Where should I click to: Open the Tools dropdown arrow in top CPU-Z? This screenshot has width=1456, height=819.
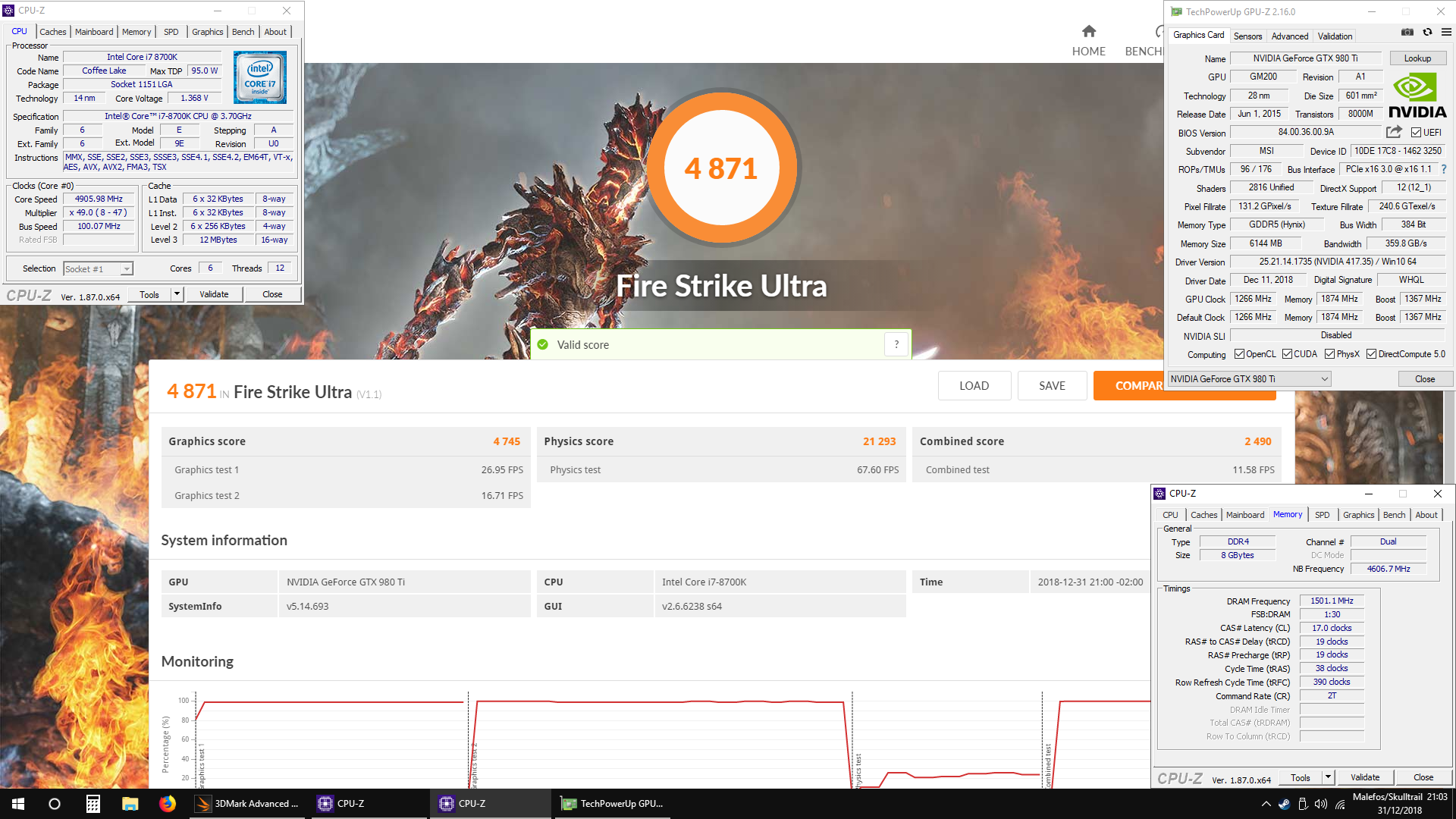(x=177, y=294)
